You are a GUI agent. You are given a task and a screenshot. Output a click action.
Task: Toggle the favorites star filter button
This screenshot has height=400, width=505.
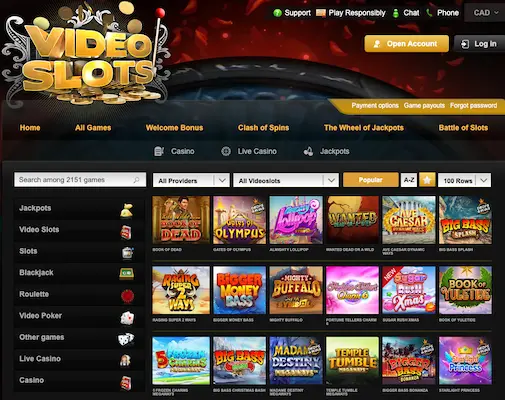point(427,180)
